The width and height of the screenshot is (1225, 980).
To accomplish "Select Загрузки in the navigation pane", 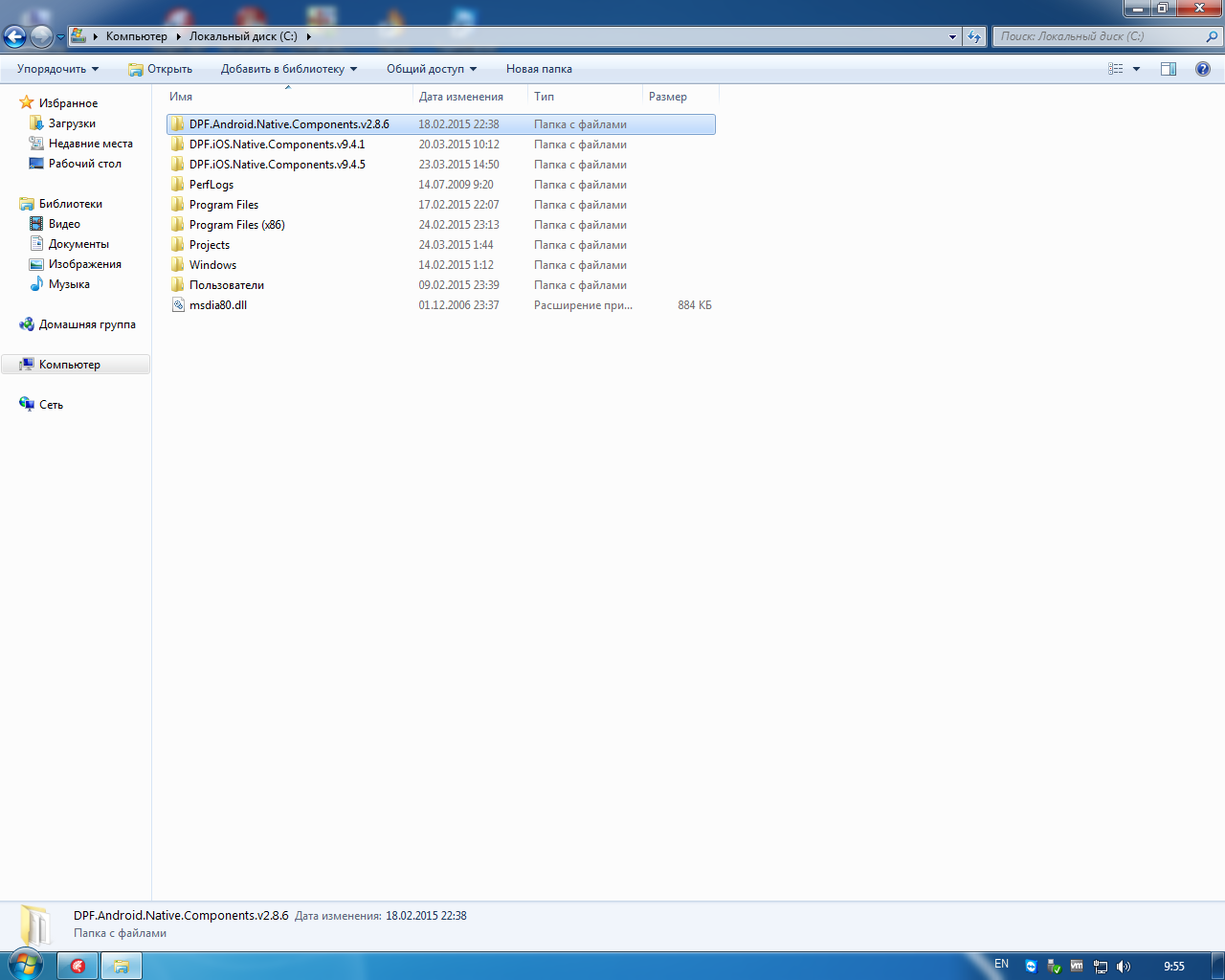I will [72, 123].
